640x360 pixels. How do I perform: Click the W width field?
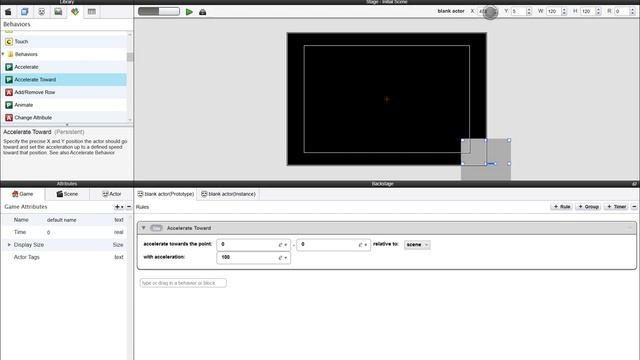553,11
